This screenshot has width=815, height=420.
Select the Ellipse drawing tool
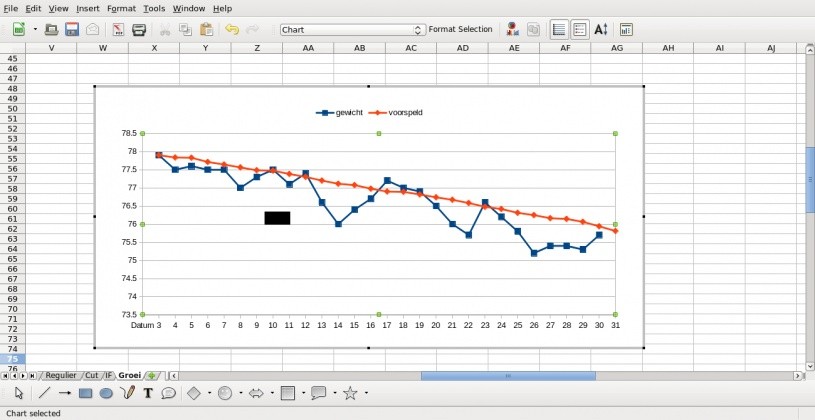coord(106,393)
